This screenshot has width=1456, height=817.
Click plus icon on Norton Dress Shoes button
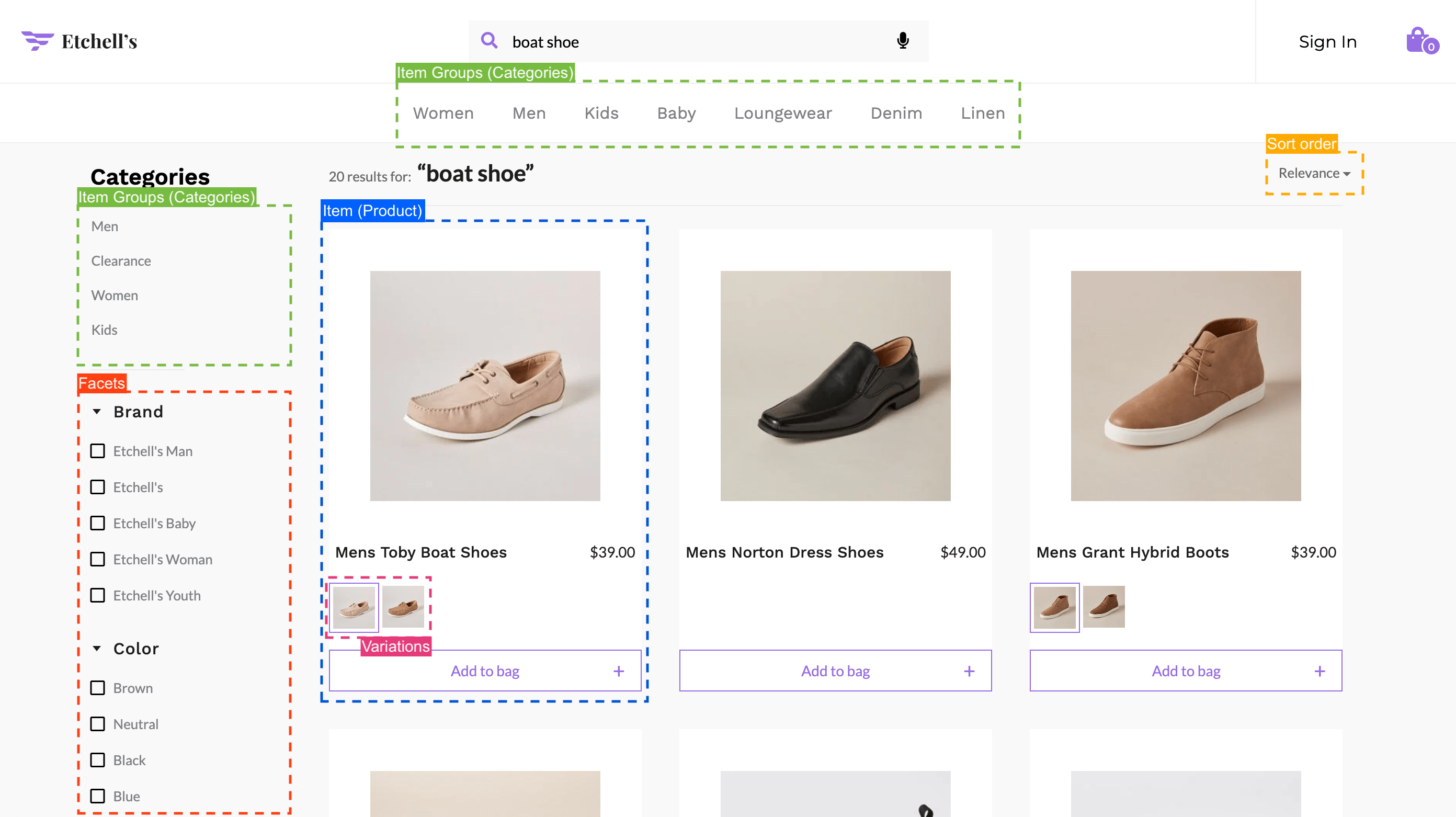(x=969, y=671)
